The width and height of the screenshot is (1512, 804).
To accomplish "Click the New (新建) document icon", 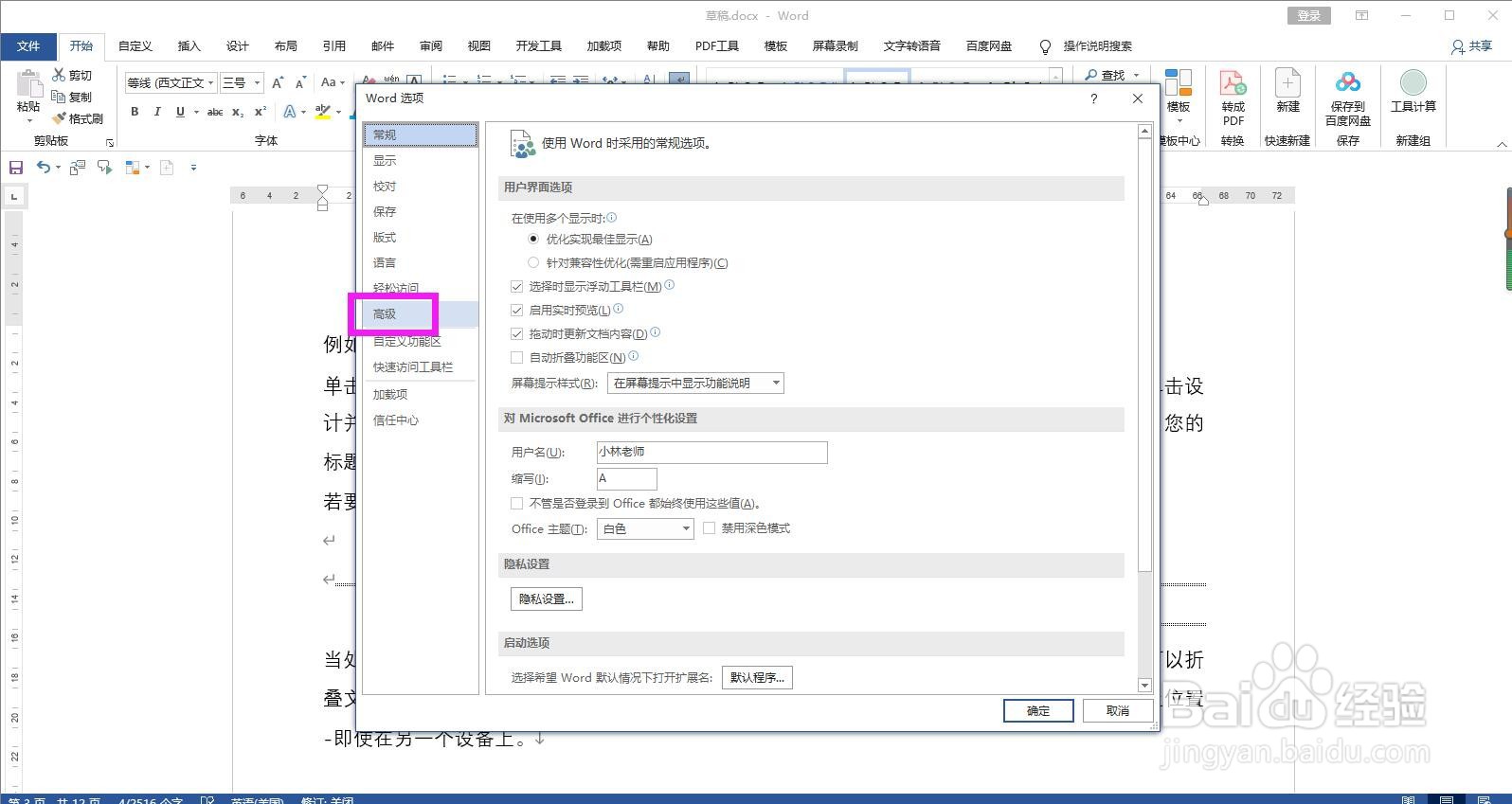I will [1287, 83].
